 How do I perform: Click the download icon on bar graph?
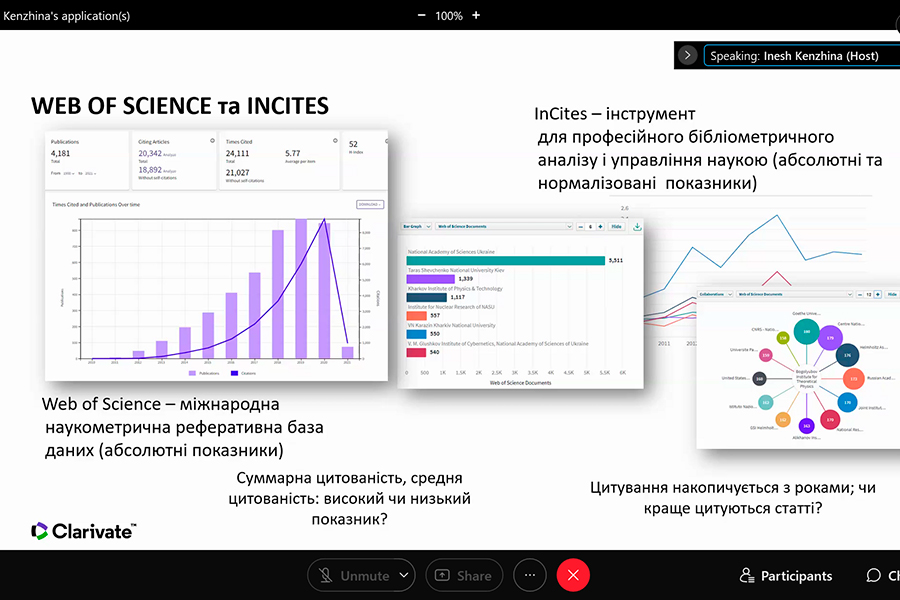click(x=637, y=227)
